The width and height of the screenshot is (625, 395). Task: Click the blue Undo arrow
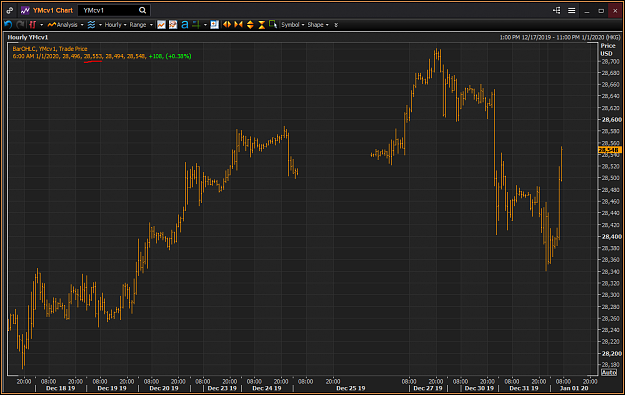pyautogui.click(x=8, y=25)
